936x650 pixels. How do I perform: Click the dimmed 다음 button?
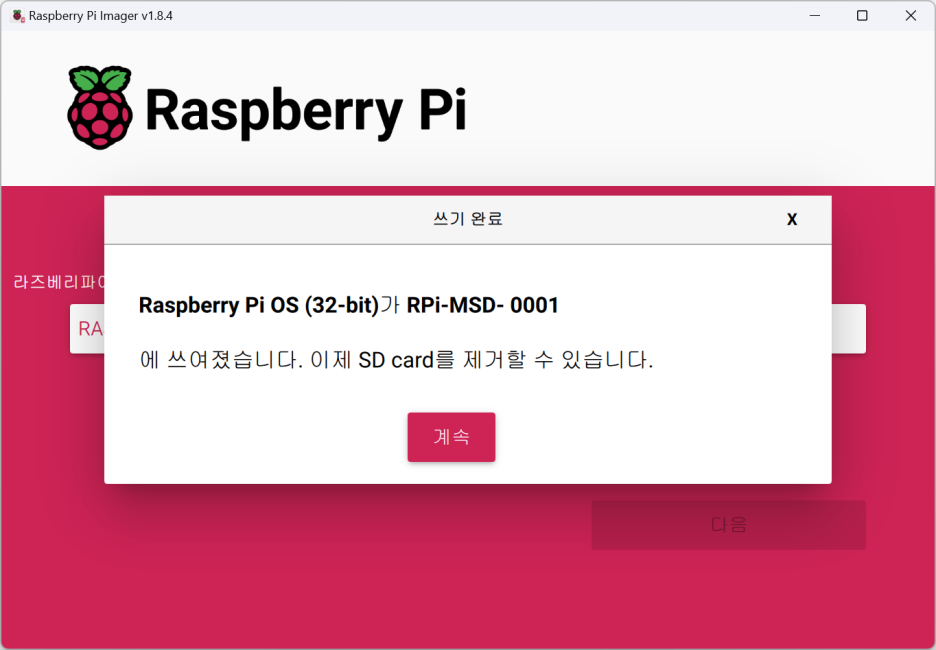pos(728,525)
